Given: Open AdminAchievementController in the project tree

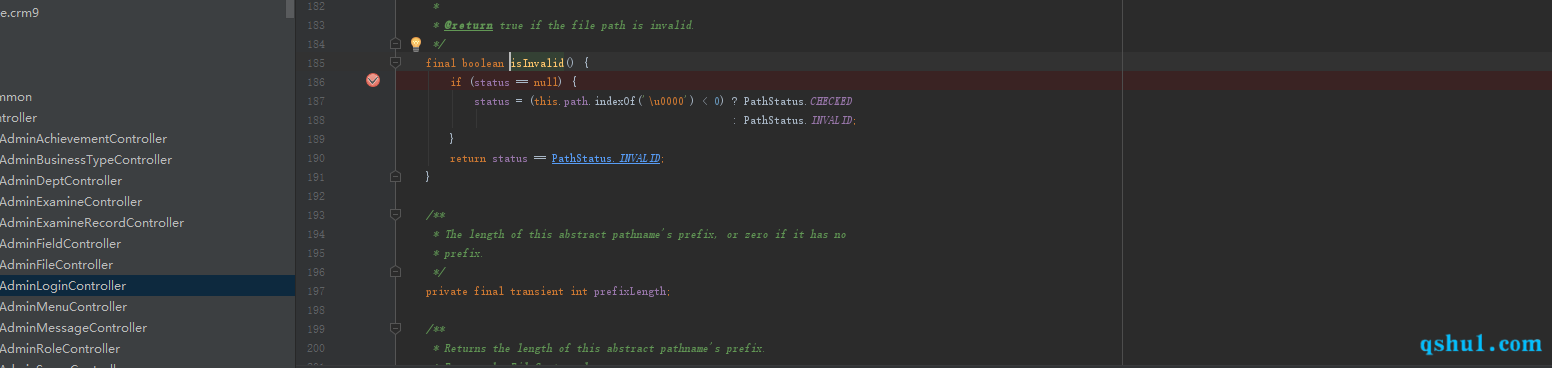Looking at the screenshot, I should point(83,139).
